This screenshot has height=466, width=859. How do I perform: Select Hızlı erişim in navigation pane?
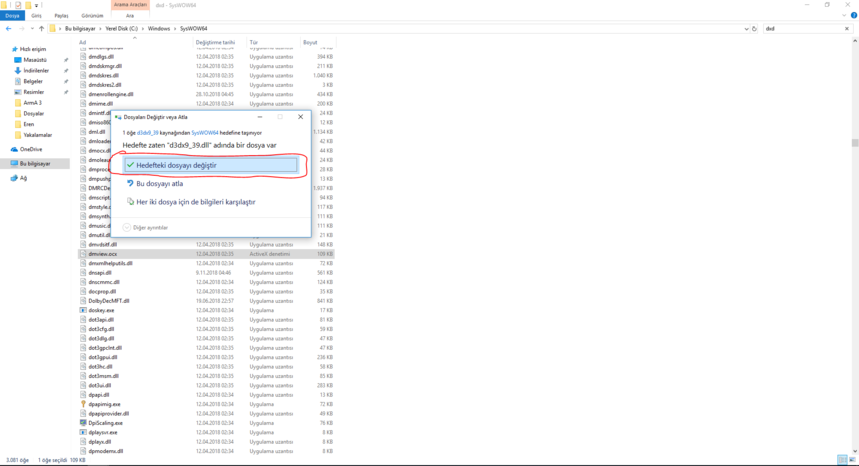click(33, 49)
